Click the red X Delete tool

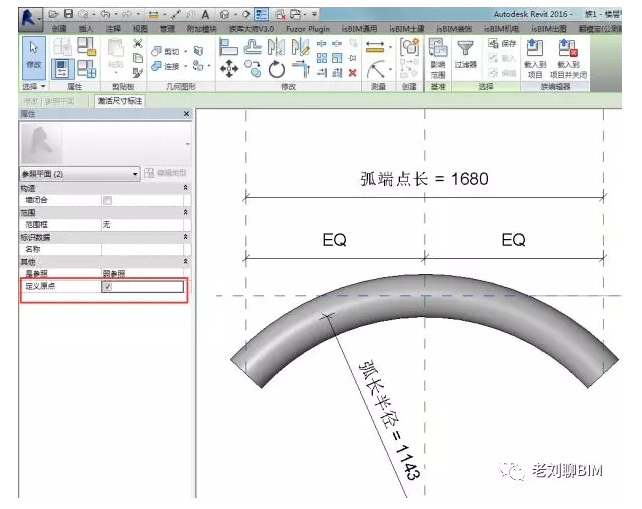coord(352,73)
